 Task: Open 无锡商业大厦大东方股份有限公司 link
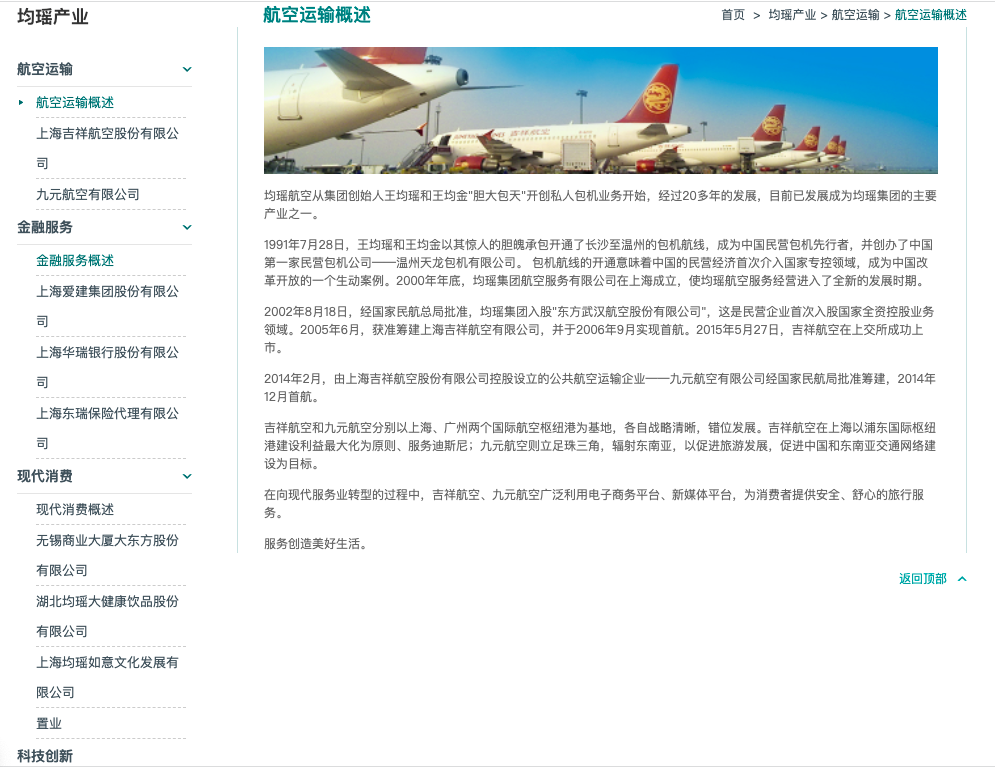pyautogui.click(x=107, y=555)
